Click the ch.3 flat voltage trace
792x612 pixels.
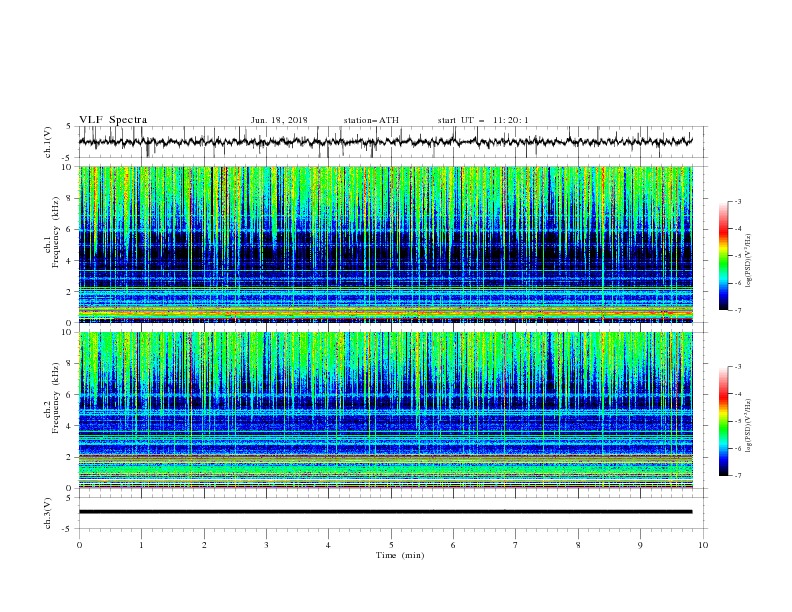[385, 512]
